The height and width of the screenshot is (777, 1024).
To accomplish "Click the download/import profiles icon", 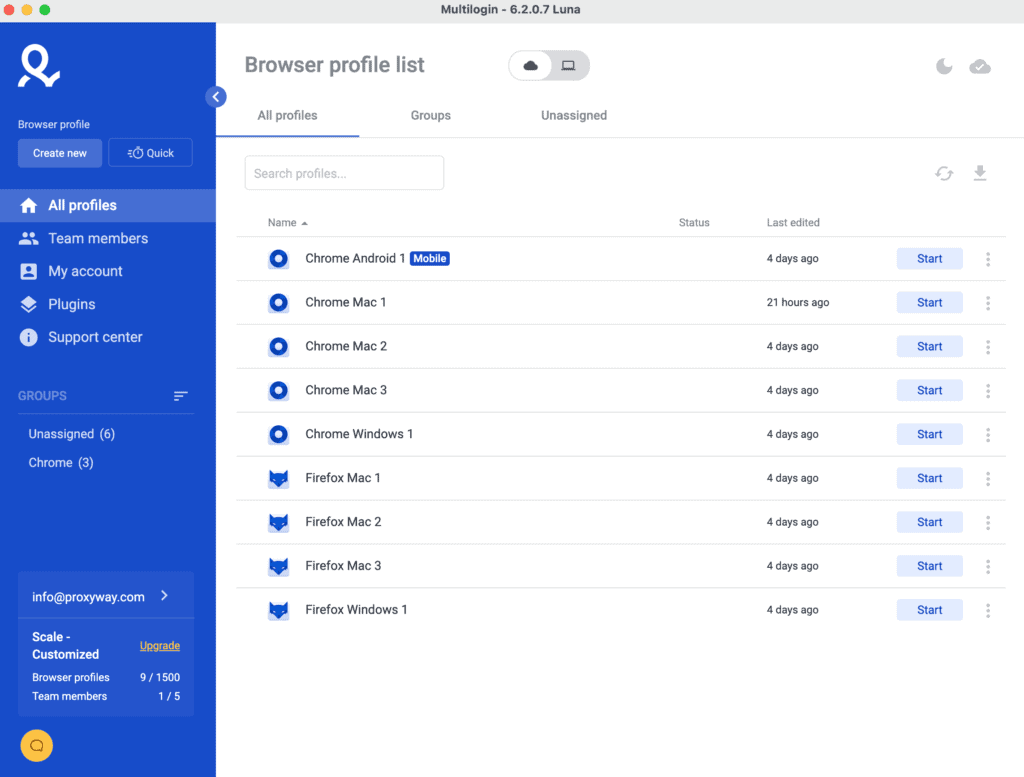I will tap(980, 173).
